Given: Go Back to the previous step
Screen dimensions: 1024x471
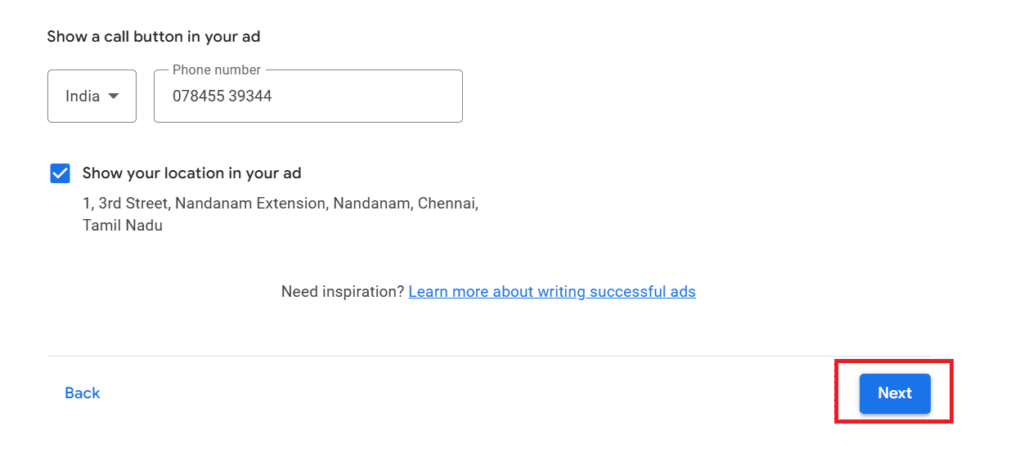Looking at the screenshot, I should click(x=82, y=393).
